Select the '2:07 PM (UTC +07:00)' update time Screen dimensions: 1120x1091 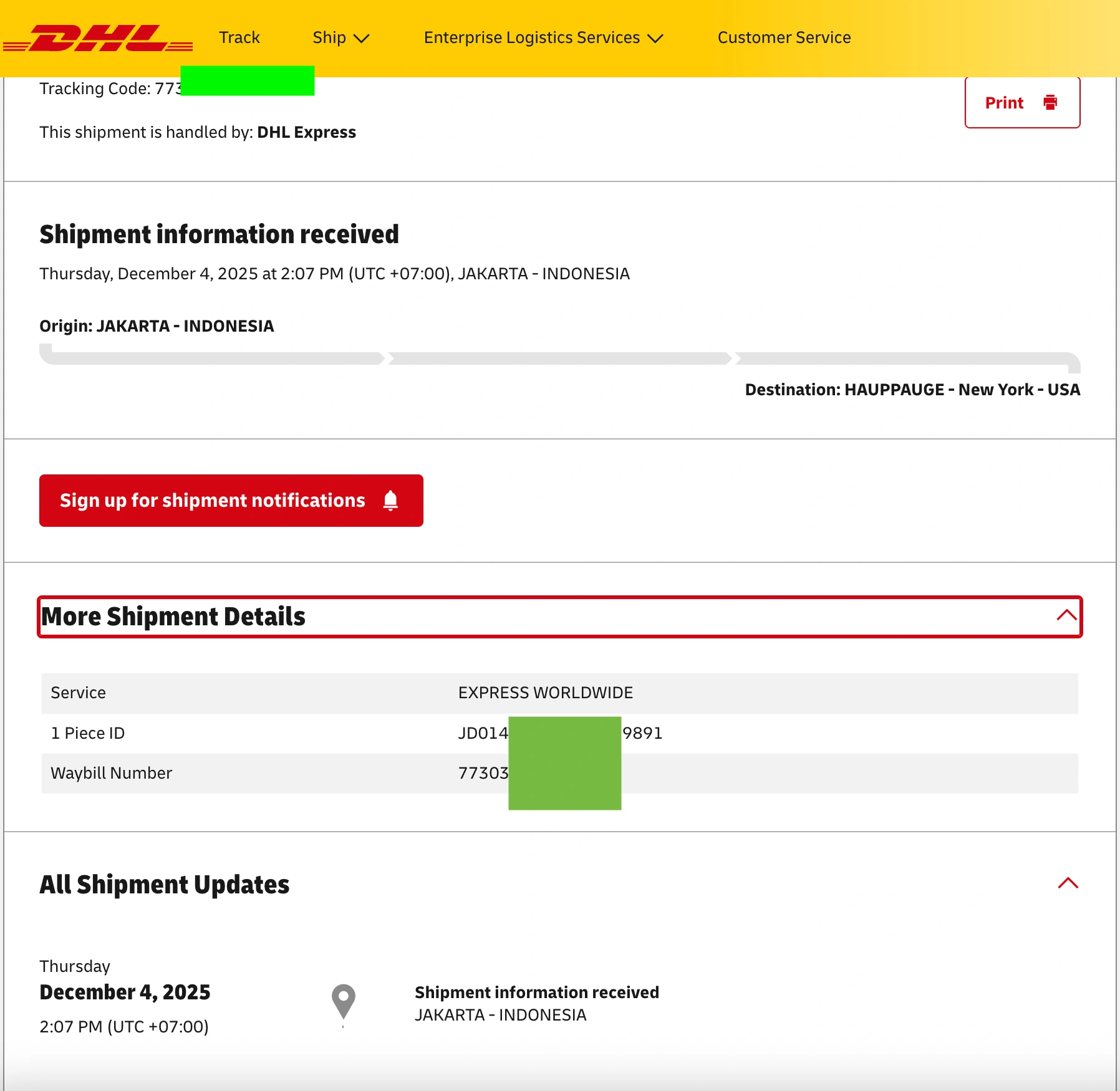[124, 1026]
